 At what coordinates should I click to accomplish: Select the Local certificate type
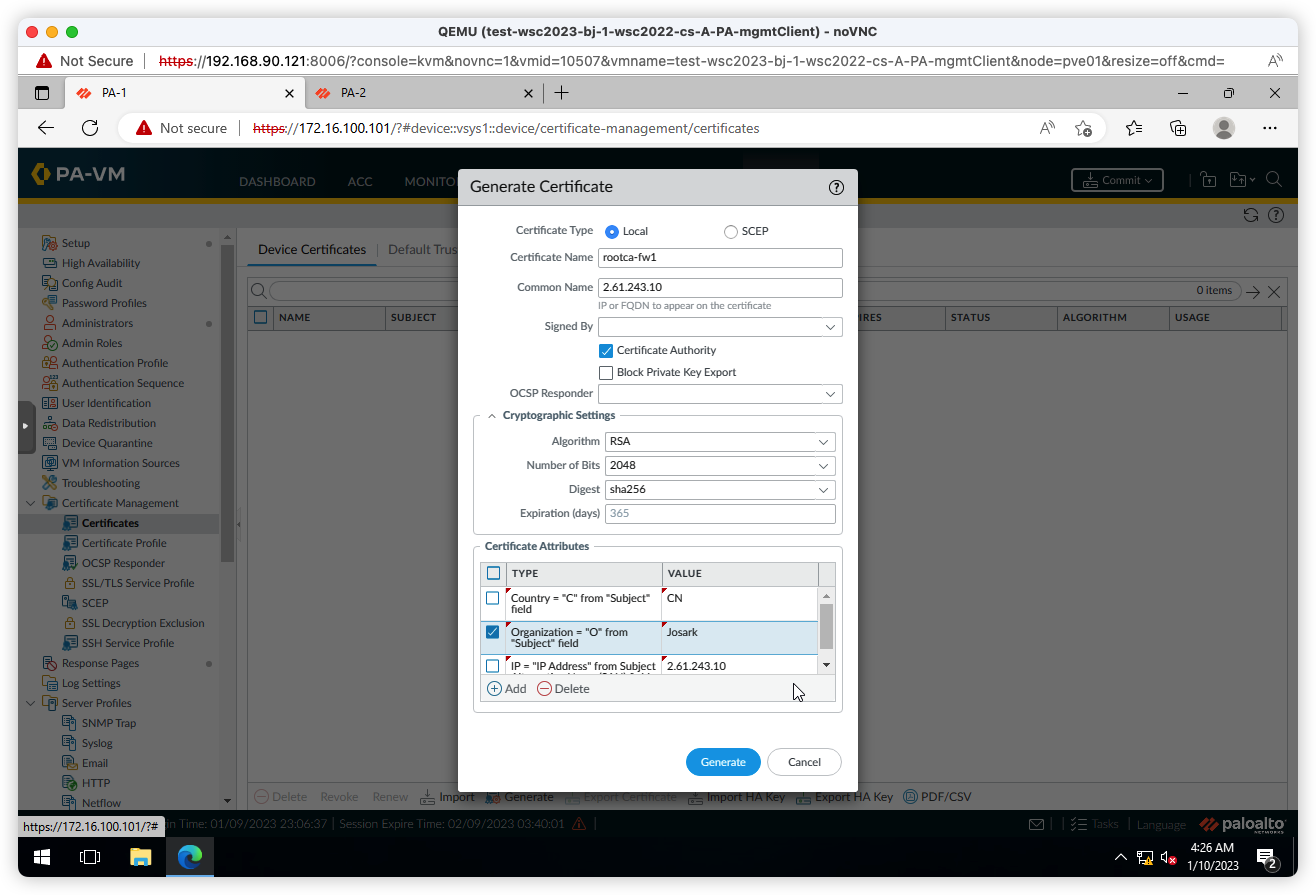(x=612, y=232)
